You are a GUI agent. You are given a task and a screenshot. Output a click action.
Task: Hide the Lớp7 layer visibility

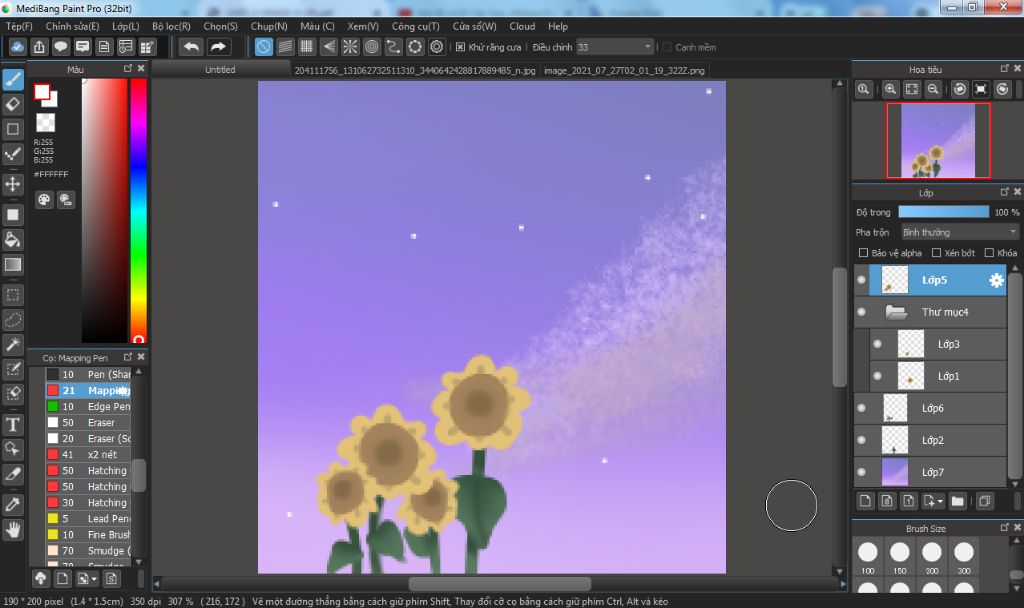[x=861, y=472]
